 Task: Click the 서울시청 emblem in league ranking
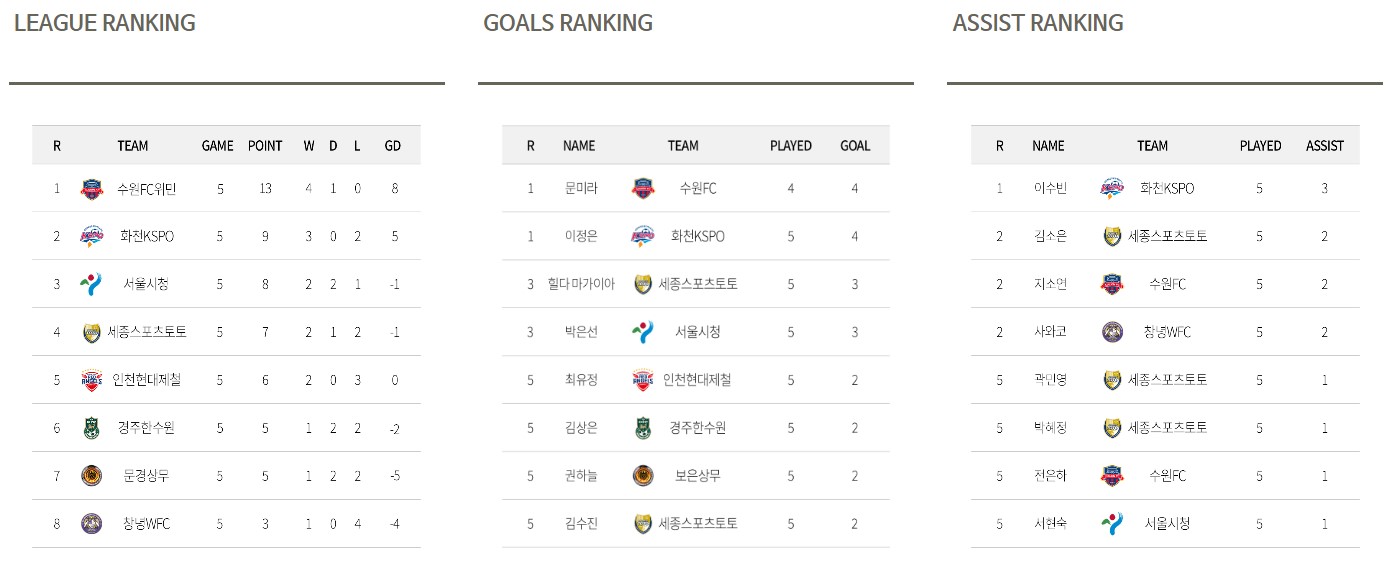(x=92, y=284)
